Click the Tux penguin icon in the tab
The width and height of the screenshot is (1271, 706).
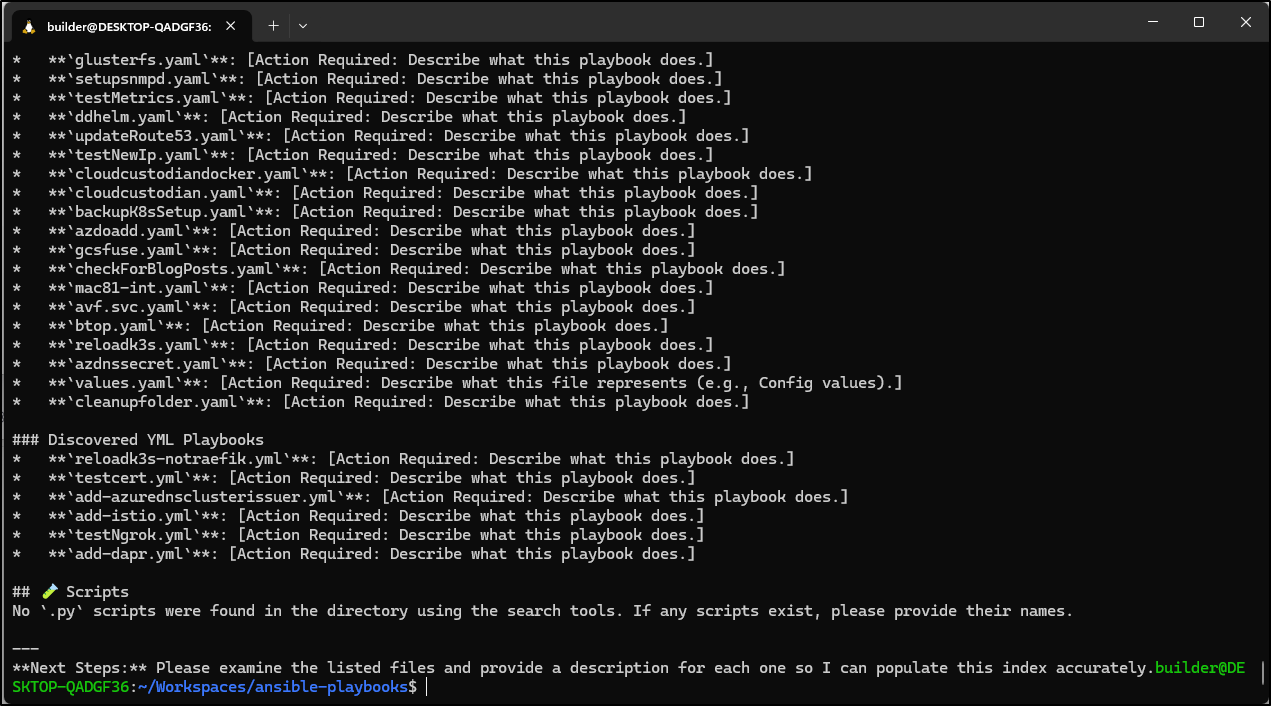point(28,25)
